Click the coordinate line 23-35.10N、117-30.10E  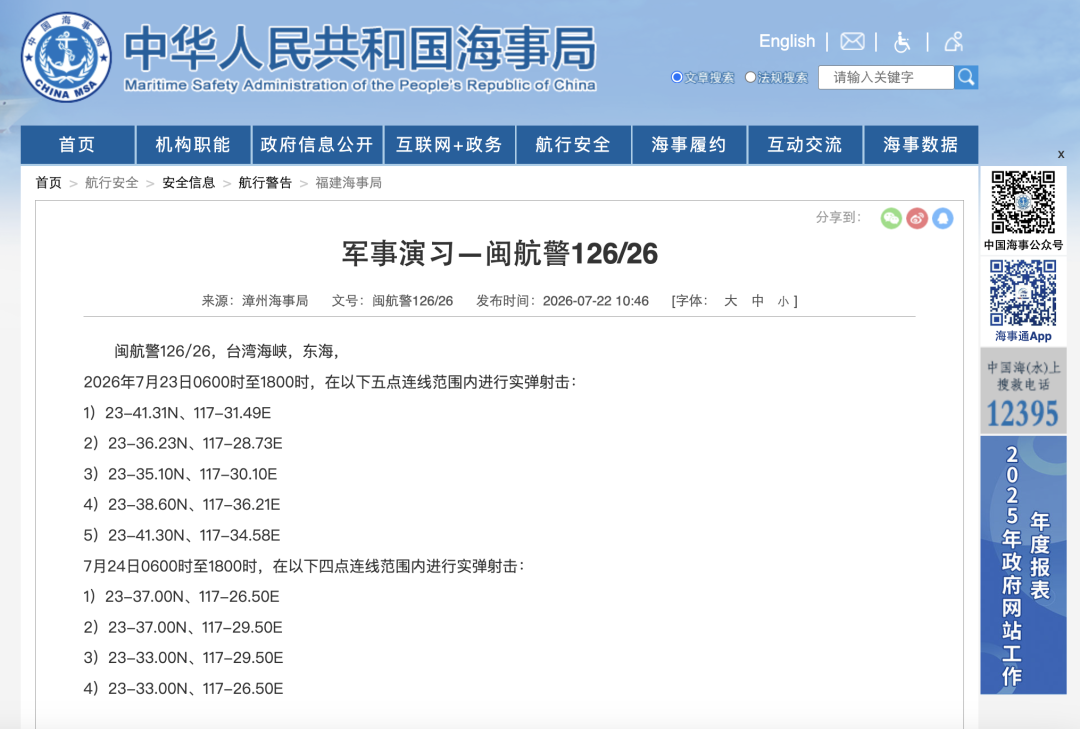[192, 474]
